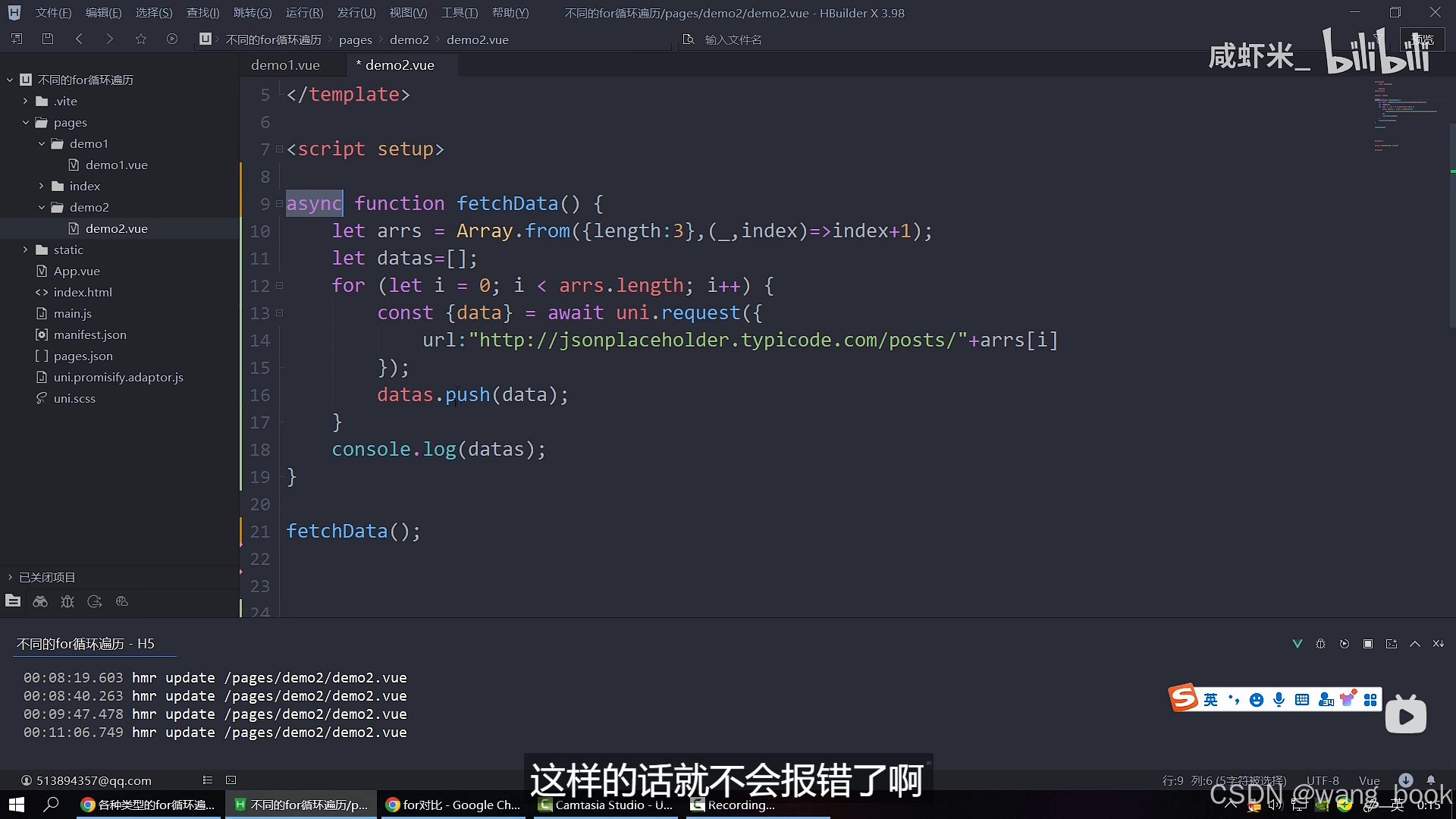
Task: Collapse the root project 不同的for循环遍历
Action: tap(10, 80)
